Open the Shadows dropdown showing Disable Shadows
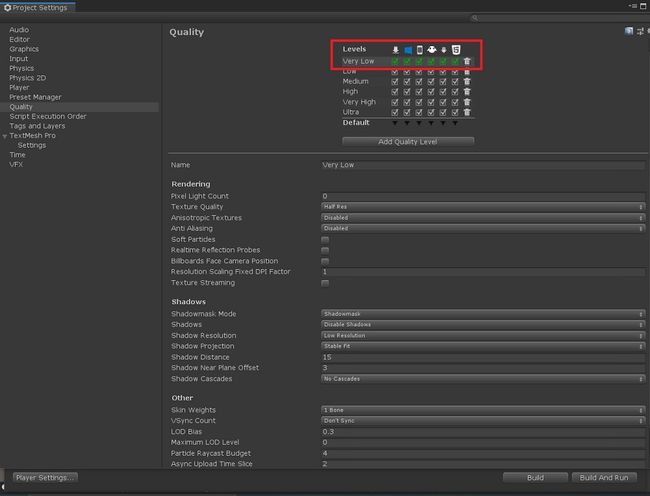 click(483, 324)
